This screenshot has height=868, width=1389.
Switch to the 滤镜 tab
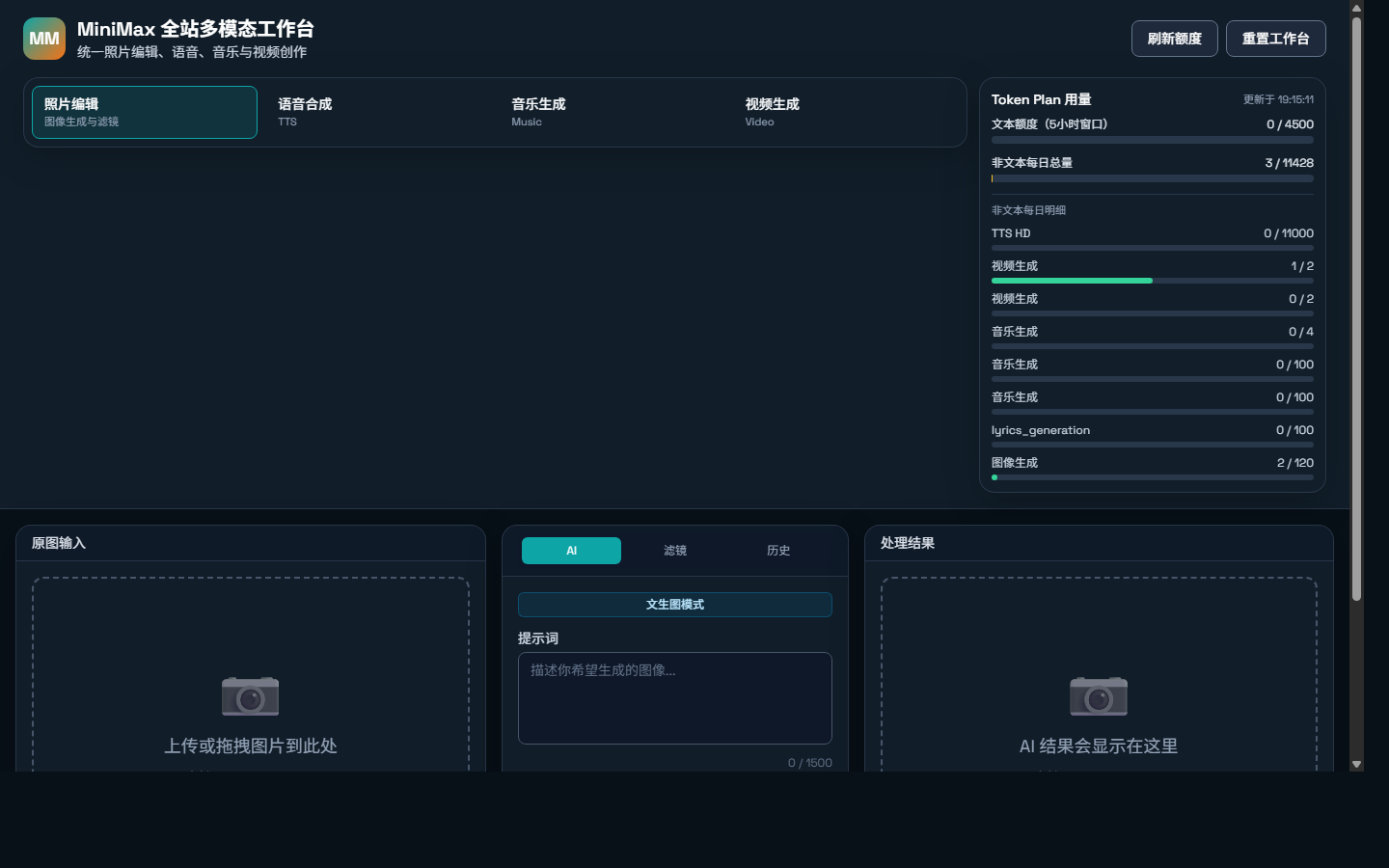click(675, 551)
